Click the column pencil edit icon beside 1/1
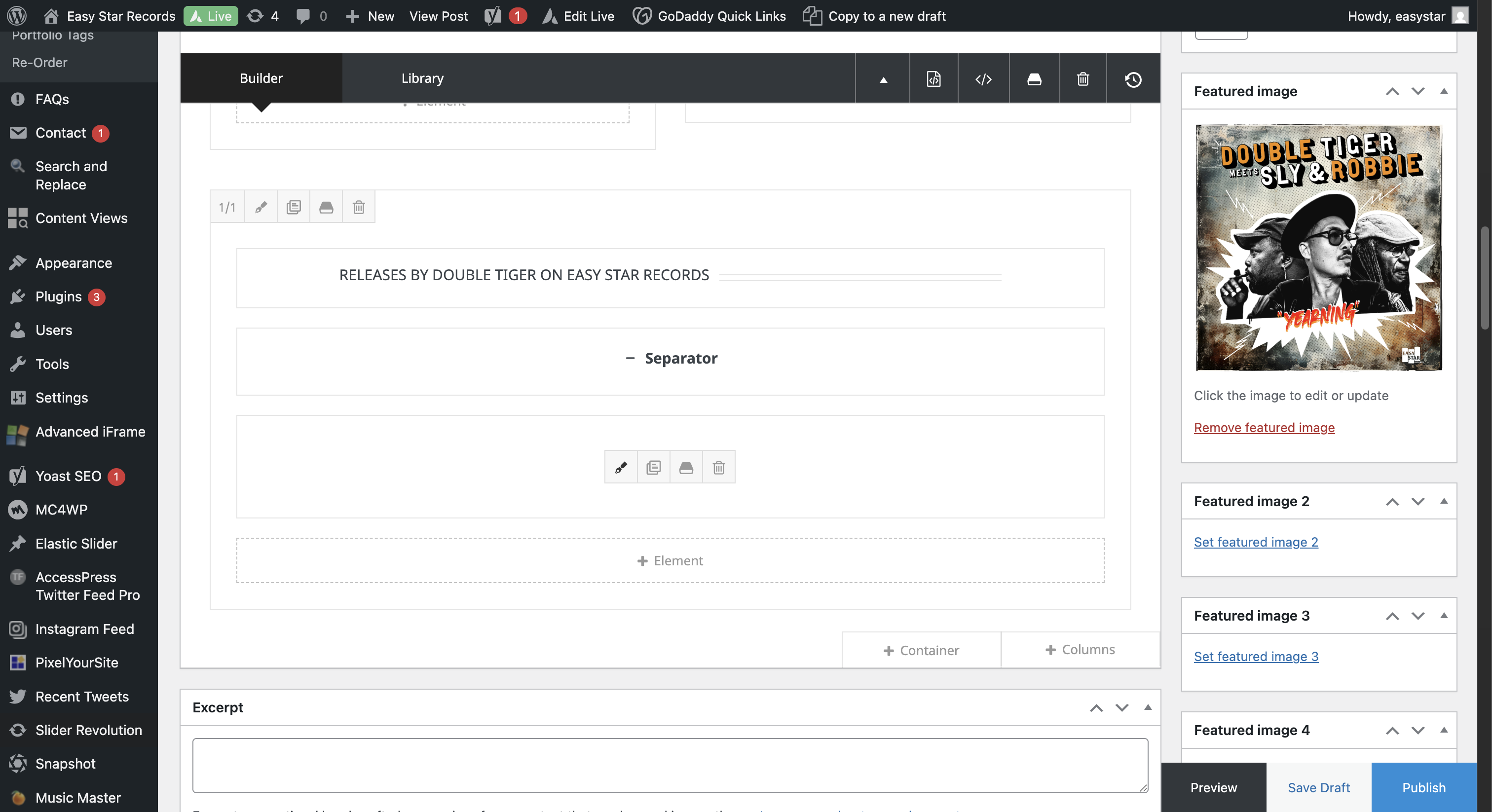 [x=261, y=207]
